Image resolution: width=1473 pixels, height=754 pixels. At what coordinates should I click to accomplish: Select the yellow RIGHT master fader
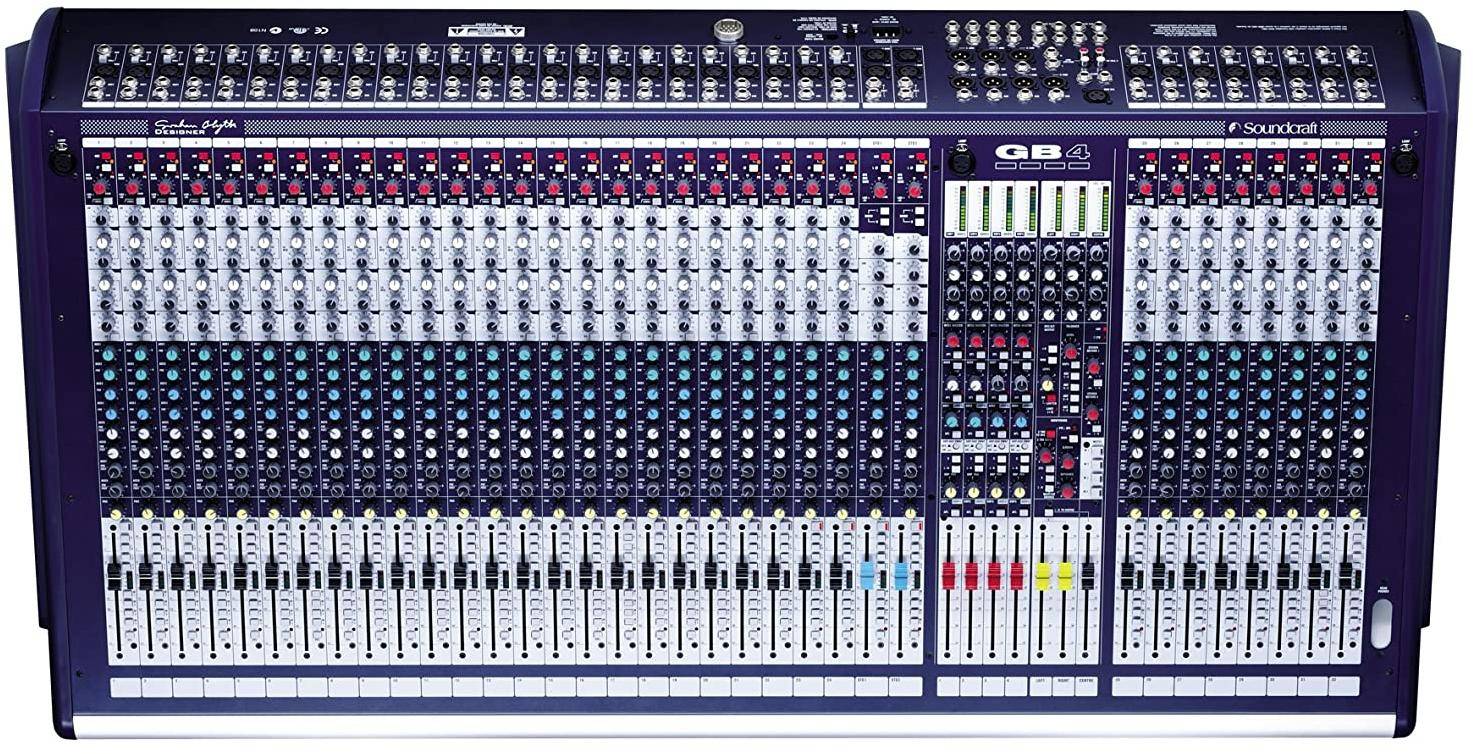(1065, 576)
